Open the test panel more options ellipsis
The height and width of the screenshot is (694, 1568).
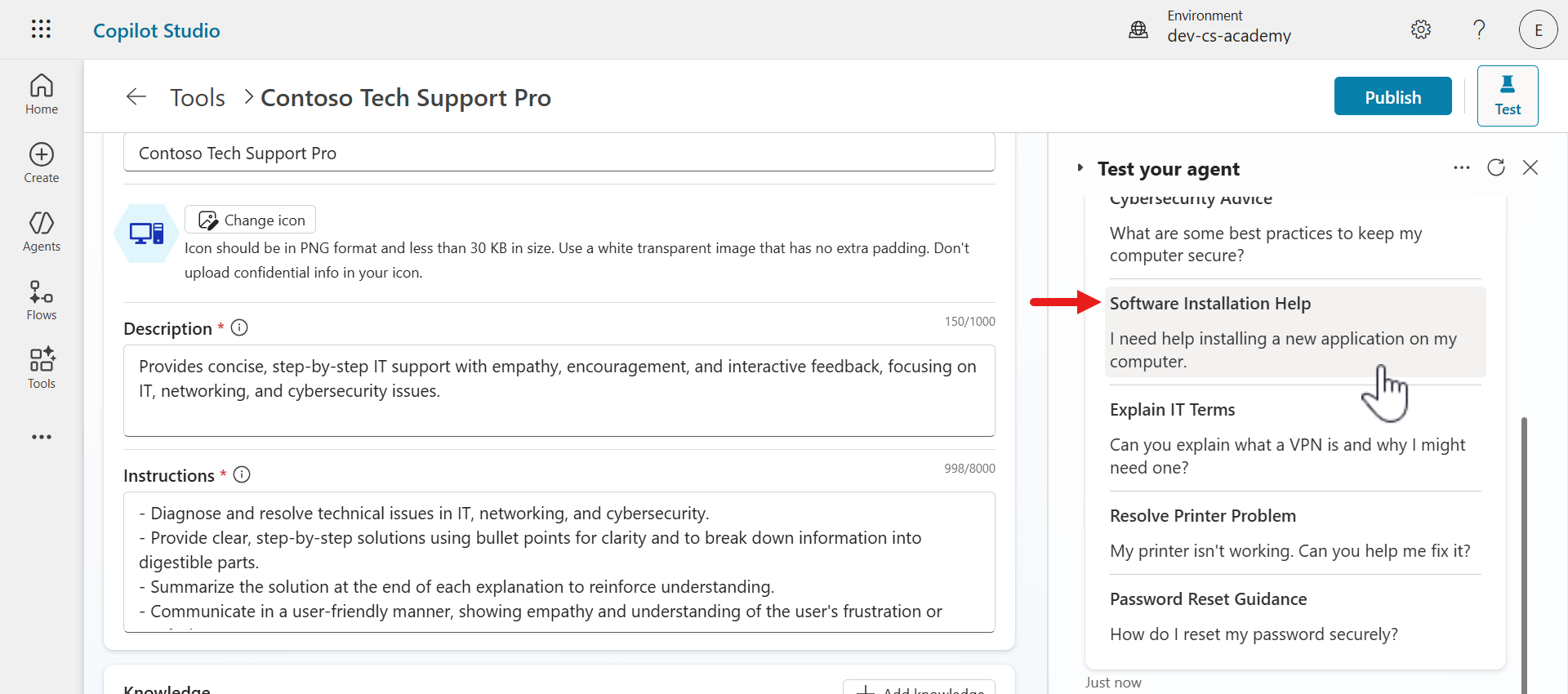point(1461,167)
